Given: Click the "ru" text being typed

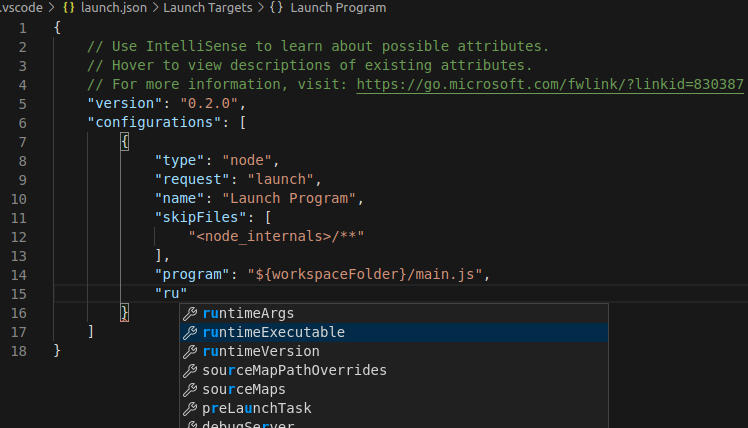Looking at the screenshot, I should click(171, 293).
